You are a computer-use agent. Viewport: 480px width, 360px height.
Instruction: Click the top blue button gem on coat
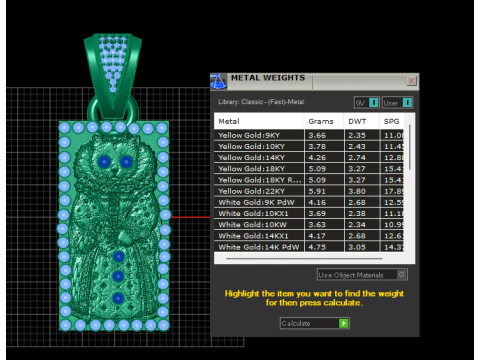tap(119, 257)
